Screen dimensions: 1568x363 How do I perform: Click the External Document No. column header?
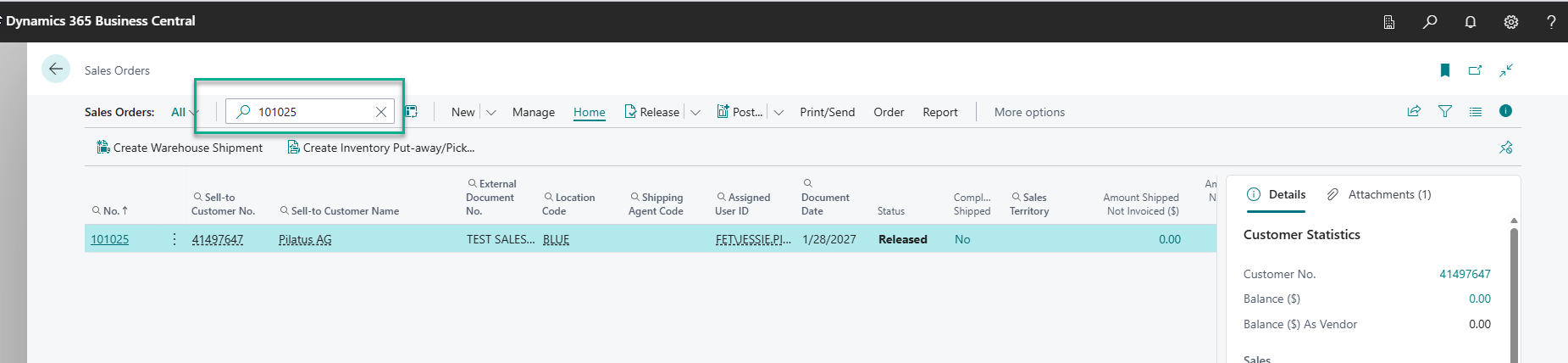pos(491,197)
